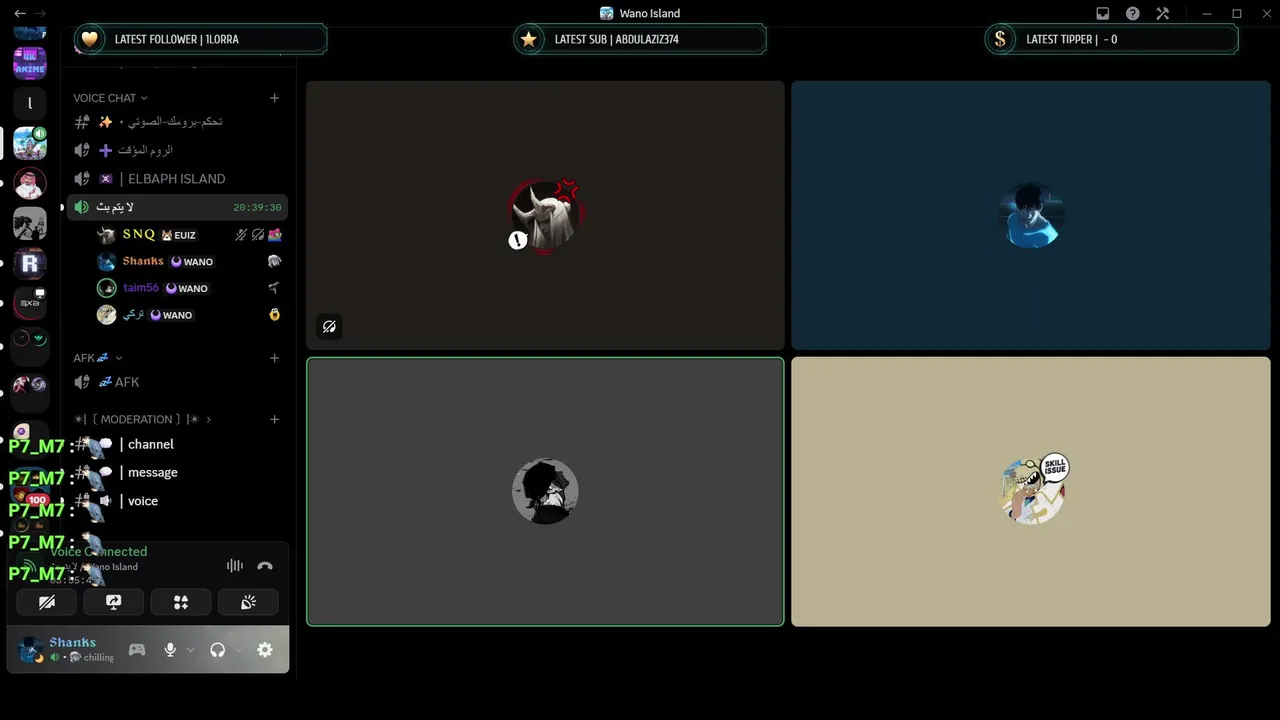
Task: Join the temporary room channel with plus emoji
Action: tap(177, 150)
